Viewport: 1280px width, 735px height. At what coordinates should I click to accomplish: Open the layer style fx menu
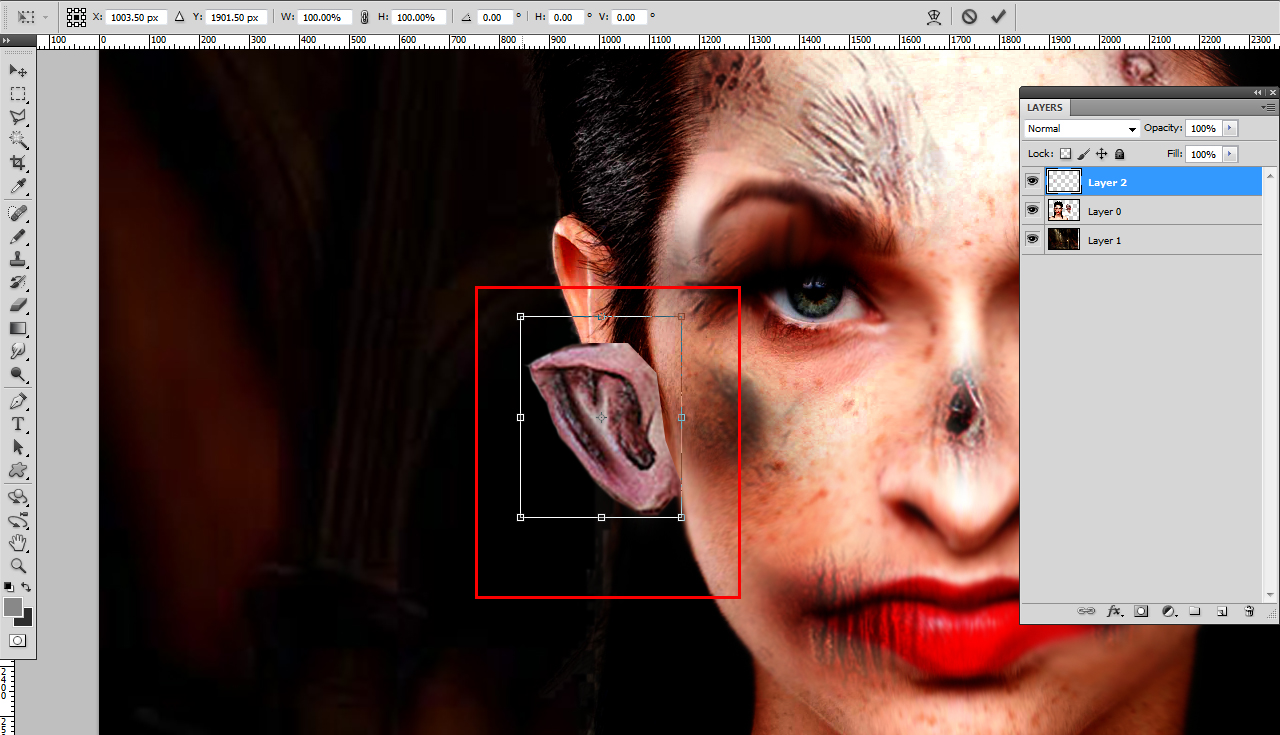click(1114, 611)
